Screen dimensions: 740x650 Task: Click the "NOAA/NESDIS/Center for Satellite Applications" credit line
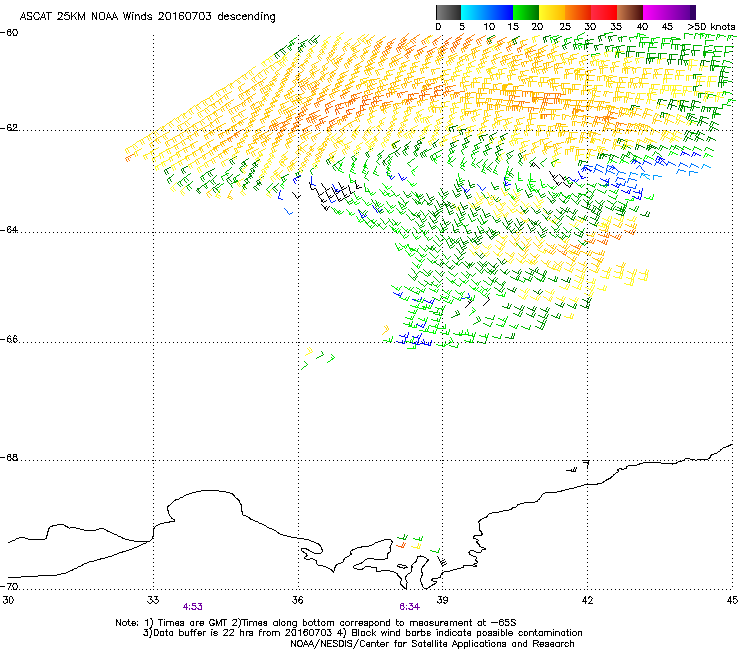point(432,644)
